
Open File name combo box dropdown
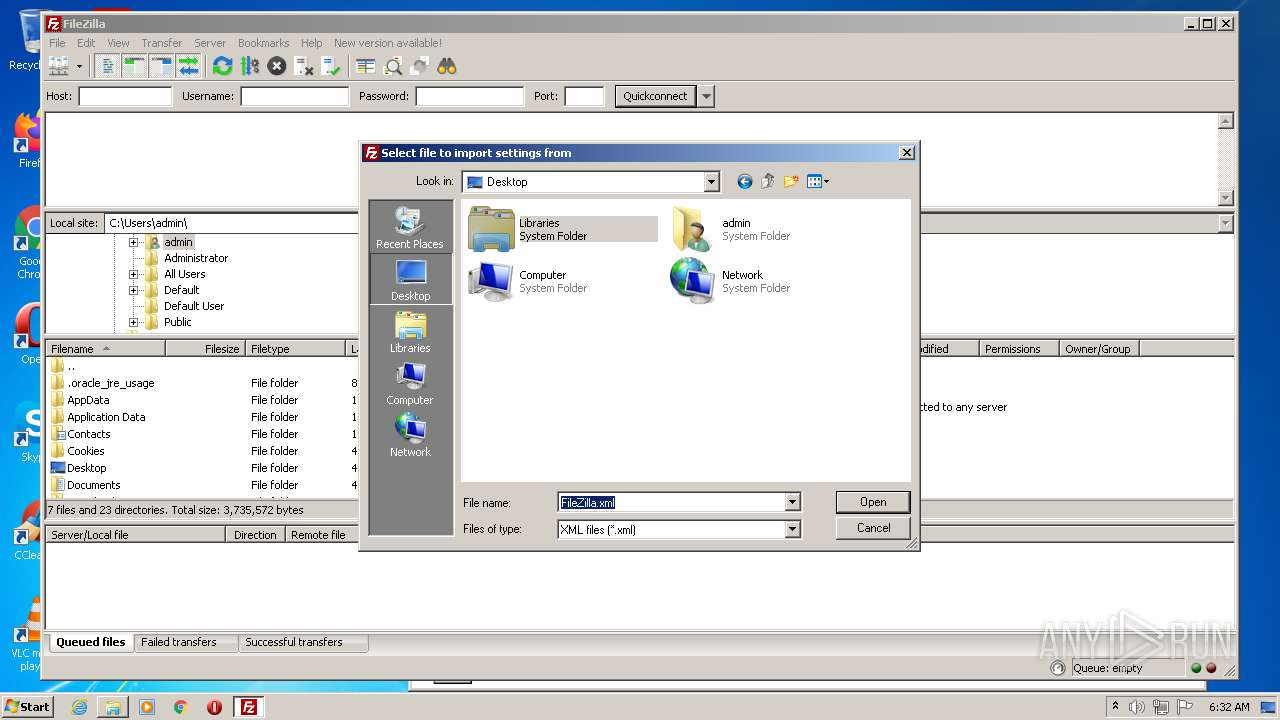click(792, 503)
